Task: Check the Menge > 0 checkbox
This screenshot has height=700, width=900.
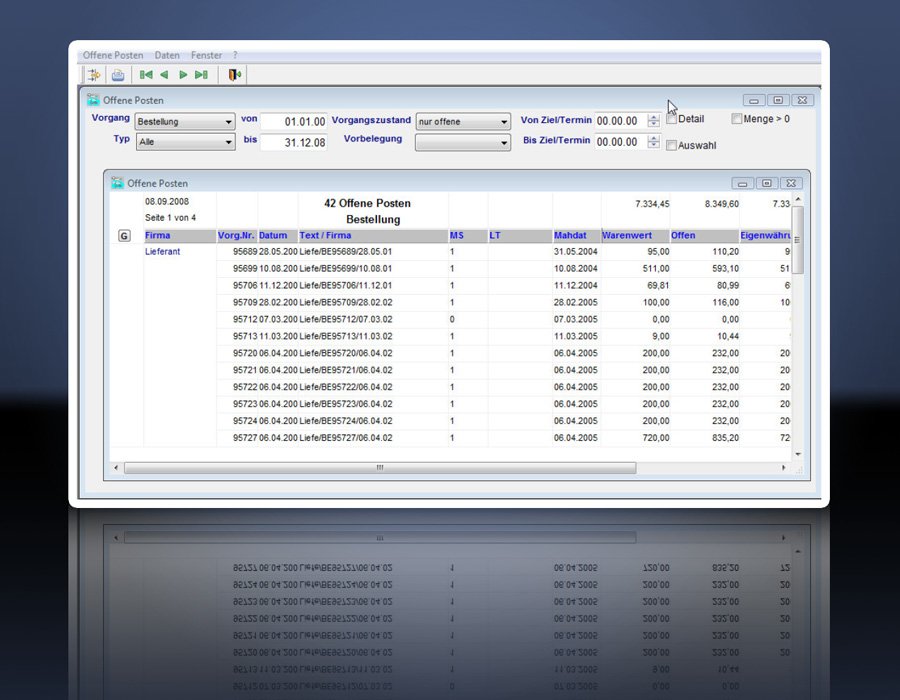Action: point(737,119)
